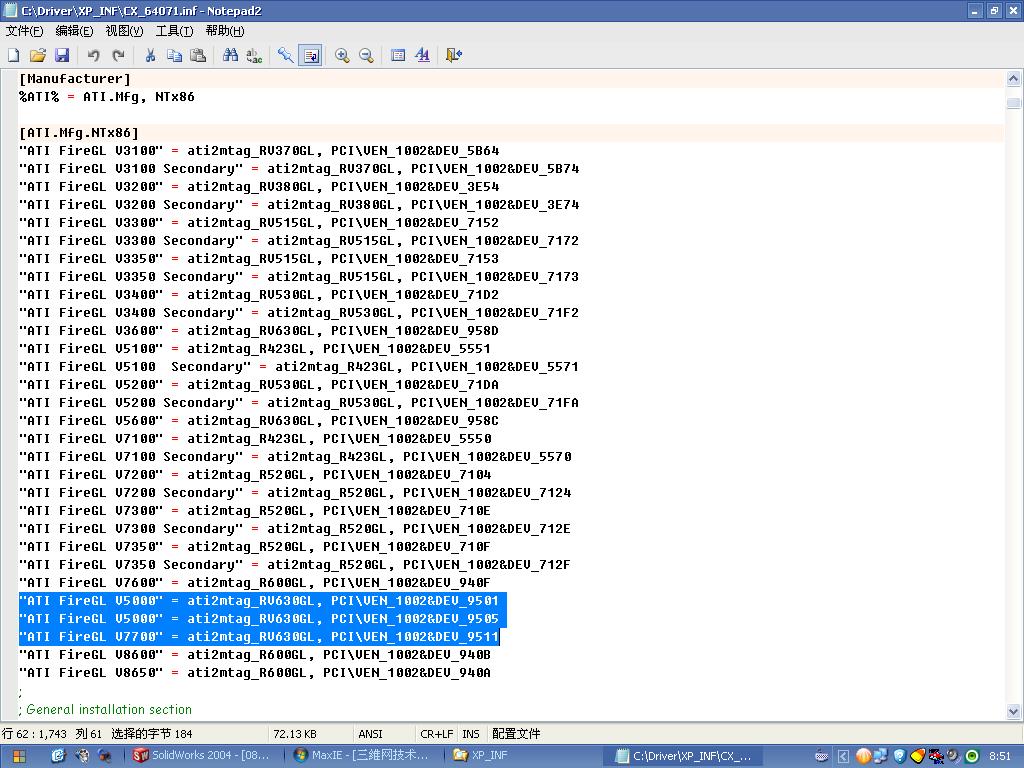The height and width of the screenshot is (768, 1024).
Task: Zoom out with the magnifier minus icon
Action: (x=366, y=56)
